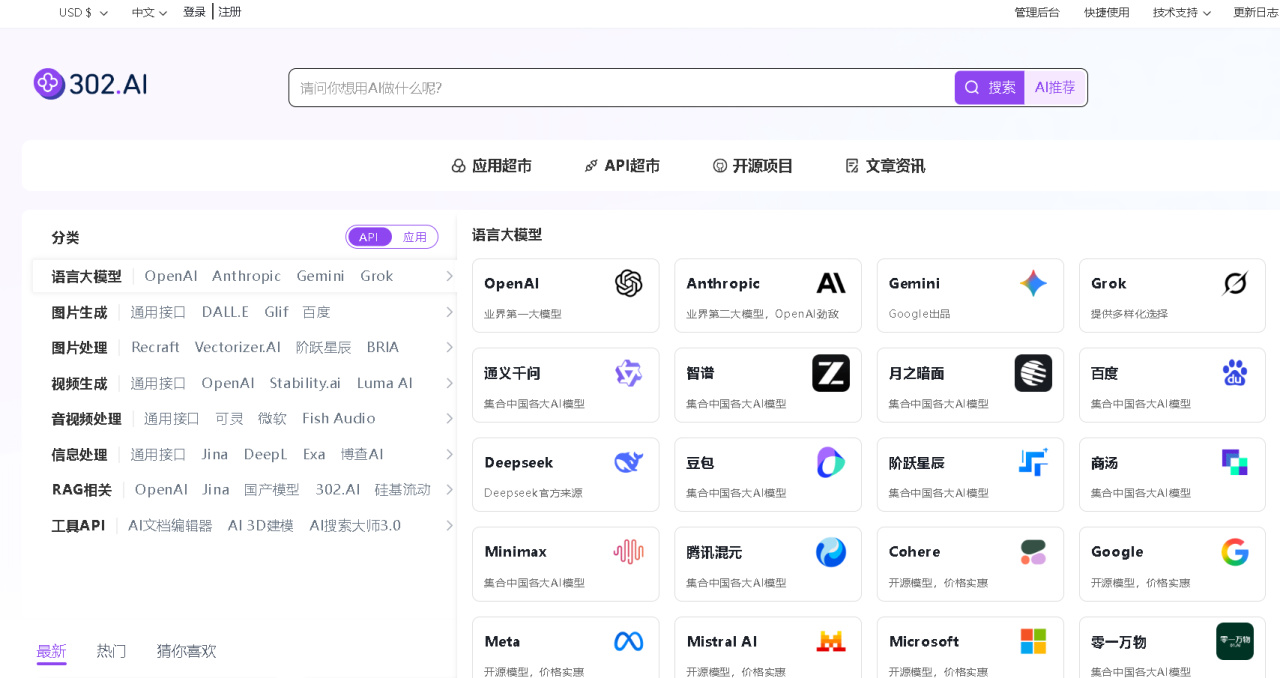Click the Grok logo icon
The width and height of the screenshot is (1280, 678).
pos(1235,284)
